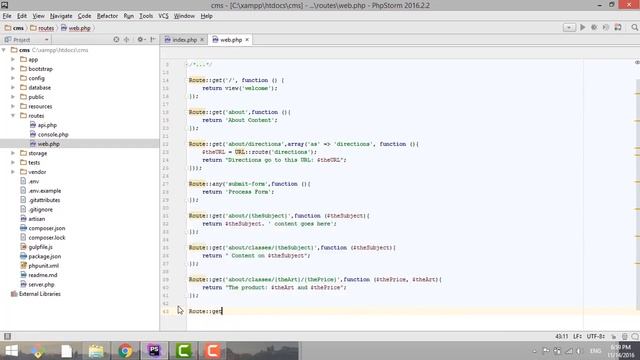
Task: Toggle tool window buttons icon in status bar
Action: pos(7,336)
